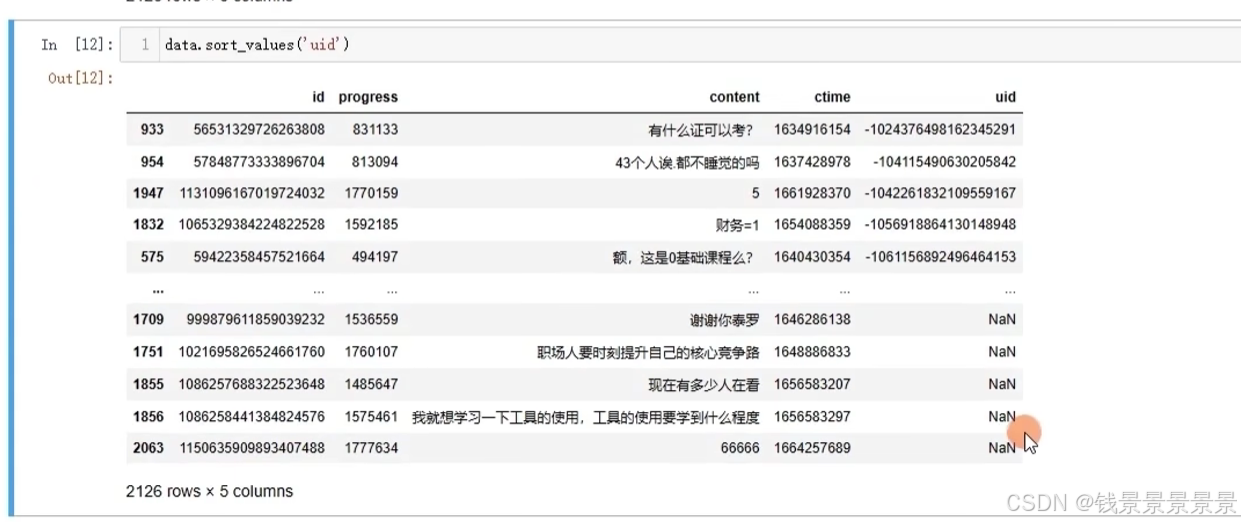The width and height of the screenshot is (1241, 522).
Task: Select row index 2063
Action: click(x=148, y=448)
